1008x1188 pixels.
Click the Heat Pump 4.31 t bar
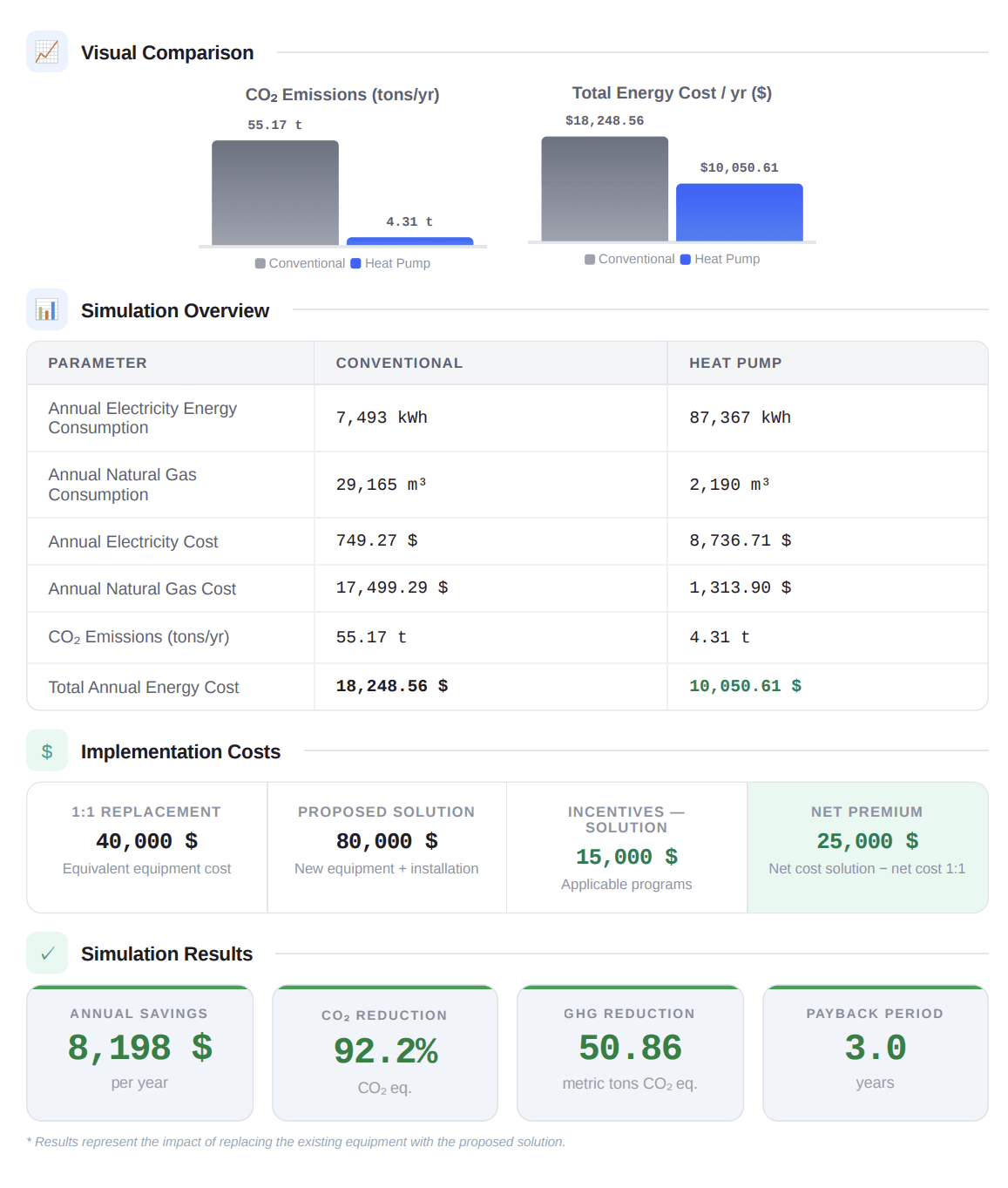pyautogui.click(x=410, y=241)
